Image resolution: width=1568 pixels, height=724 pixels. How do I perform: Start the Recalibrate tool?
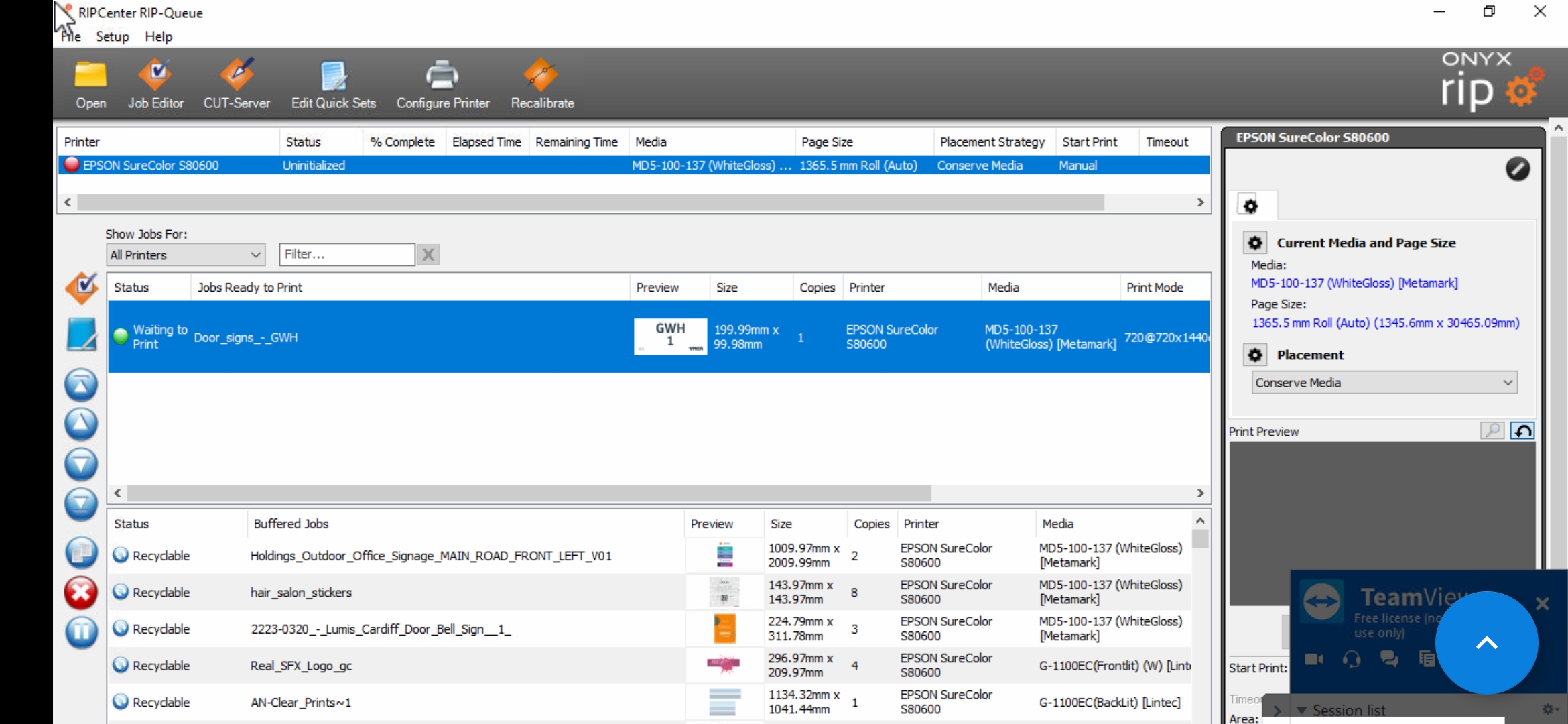pos(542,85)
